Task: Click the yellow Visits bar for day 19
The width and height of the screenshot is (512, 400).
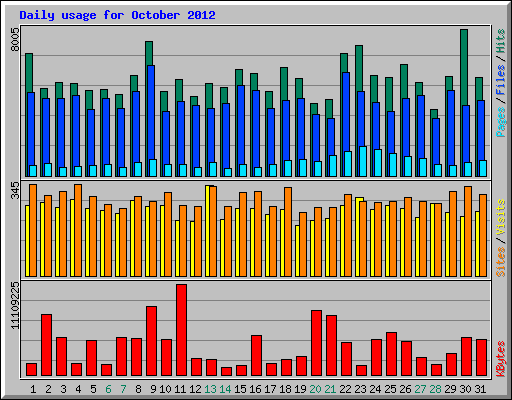Action: point(297,251)
